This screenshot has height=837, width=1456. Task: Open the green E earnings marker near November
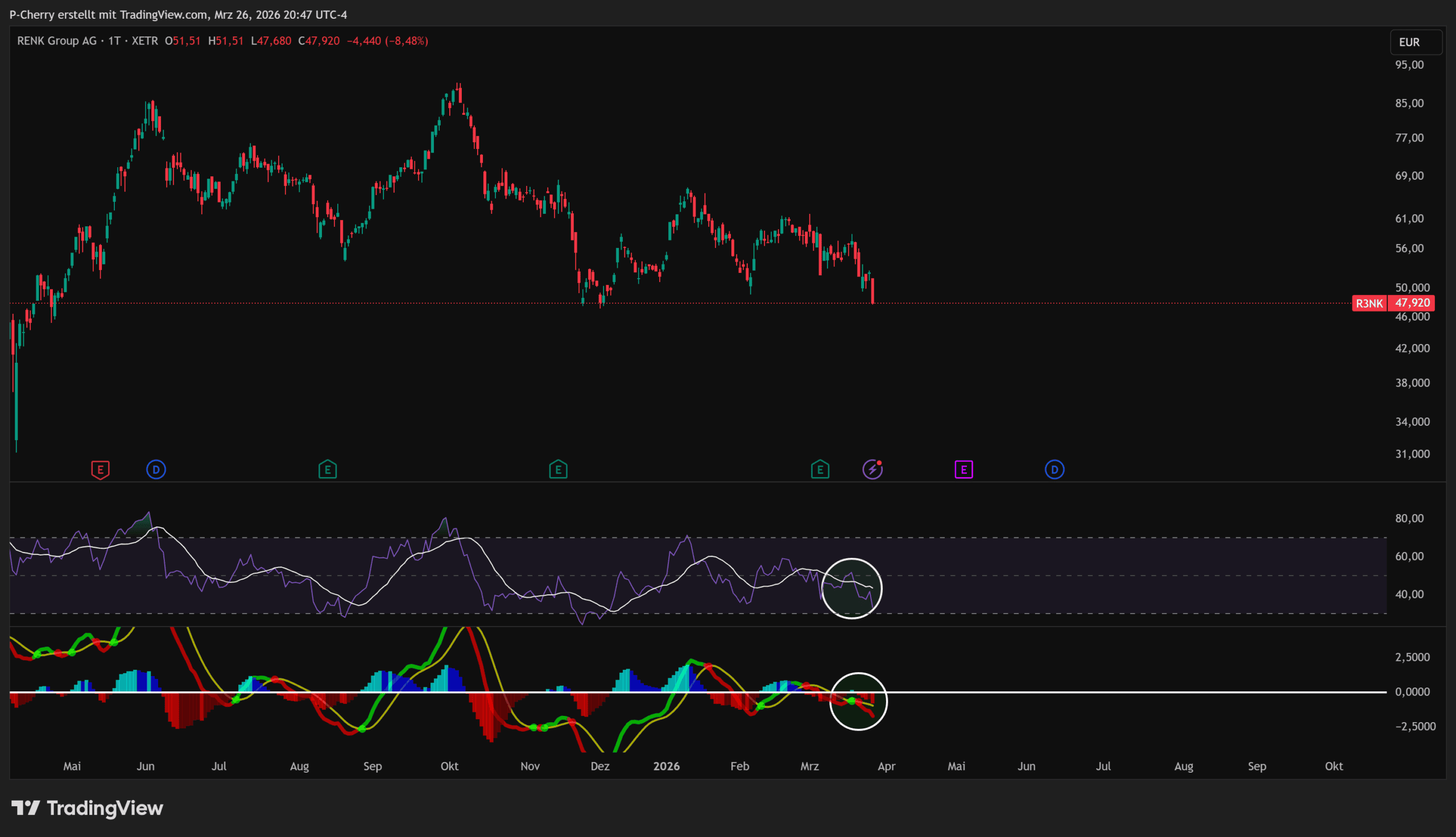click(x=558, y=470)
